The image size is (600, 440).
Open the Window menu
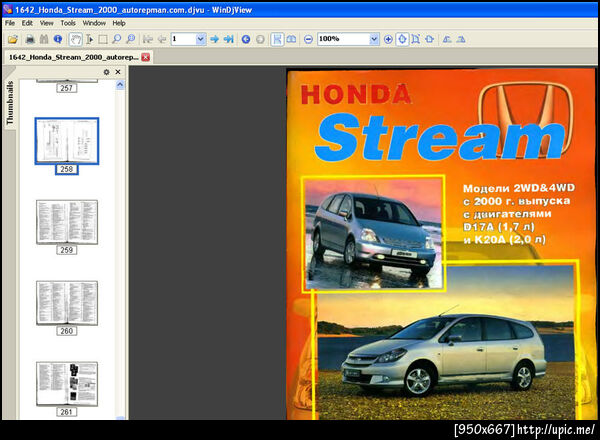(x=94, y=23)
